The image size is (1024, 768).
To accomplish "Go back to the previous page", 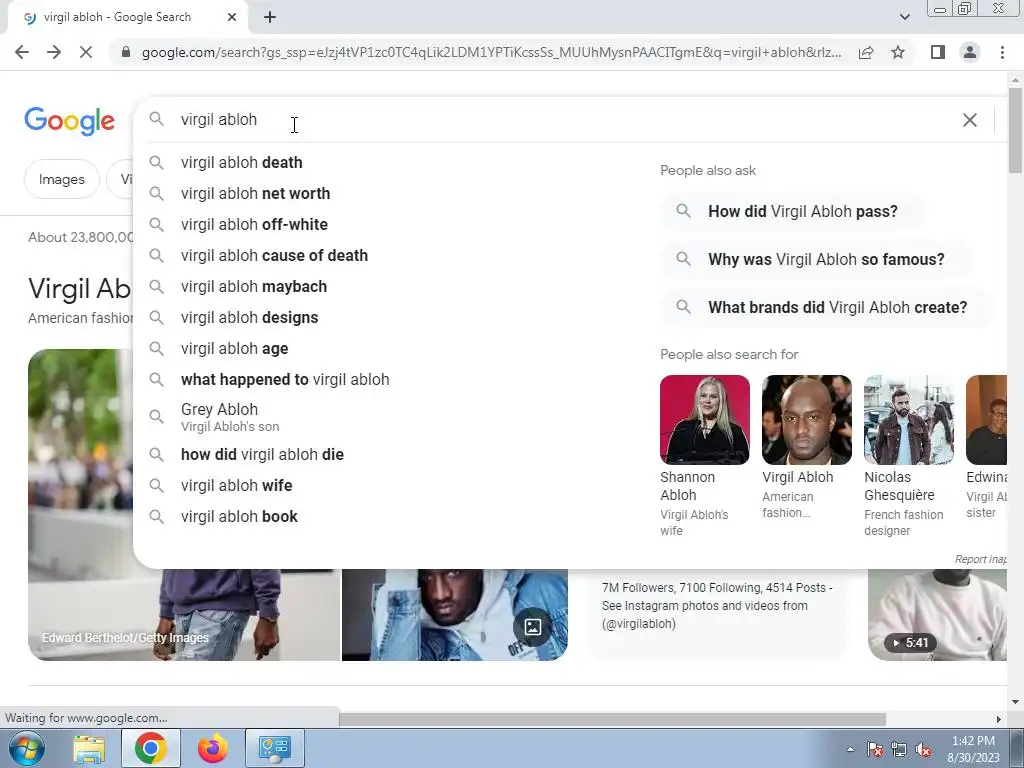I will tap(22, 52).
